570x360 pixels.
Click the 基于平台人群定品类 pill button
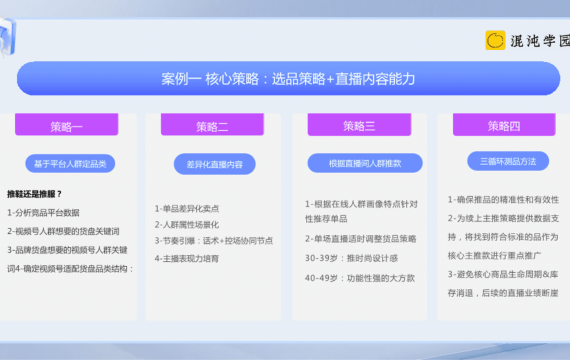click(x=70, y=164)
